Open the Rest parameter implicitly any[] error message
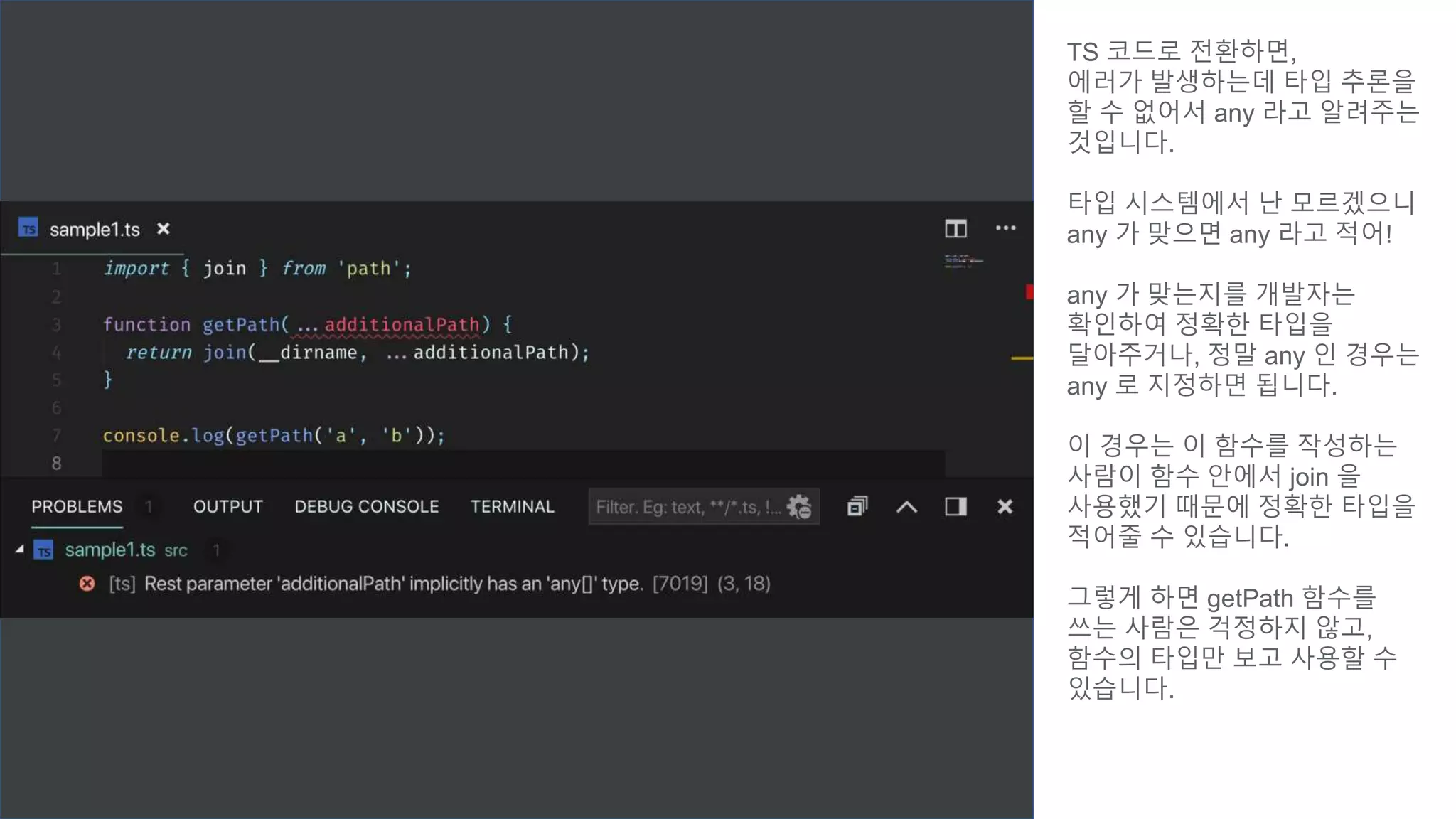1456x819 pixels. (393, 584)
